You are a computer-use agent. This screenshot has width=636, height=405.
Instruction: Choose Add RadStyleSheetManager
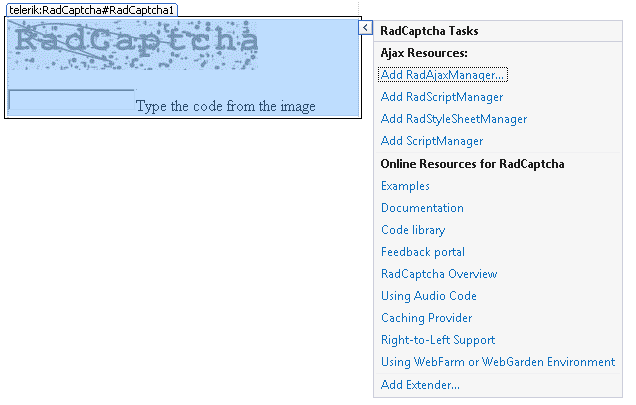[x=453, y=119]
